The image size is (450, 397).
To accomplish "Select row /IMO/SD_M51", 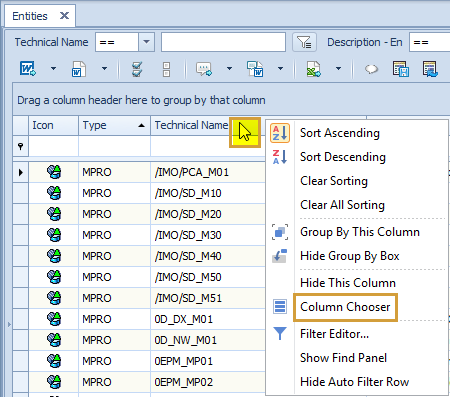I will [188, 298].
